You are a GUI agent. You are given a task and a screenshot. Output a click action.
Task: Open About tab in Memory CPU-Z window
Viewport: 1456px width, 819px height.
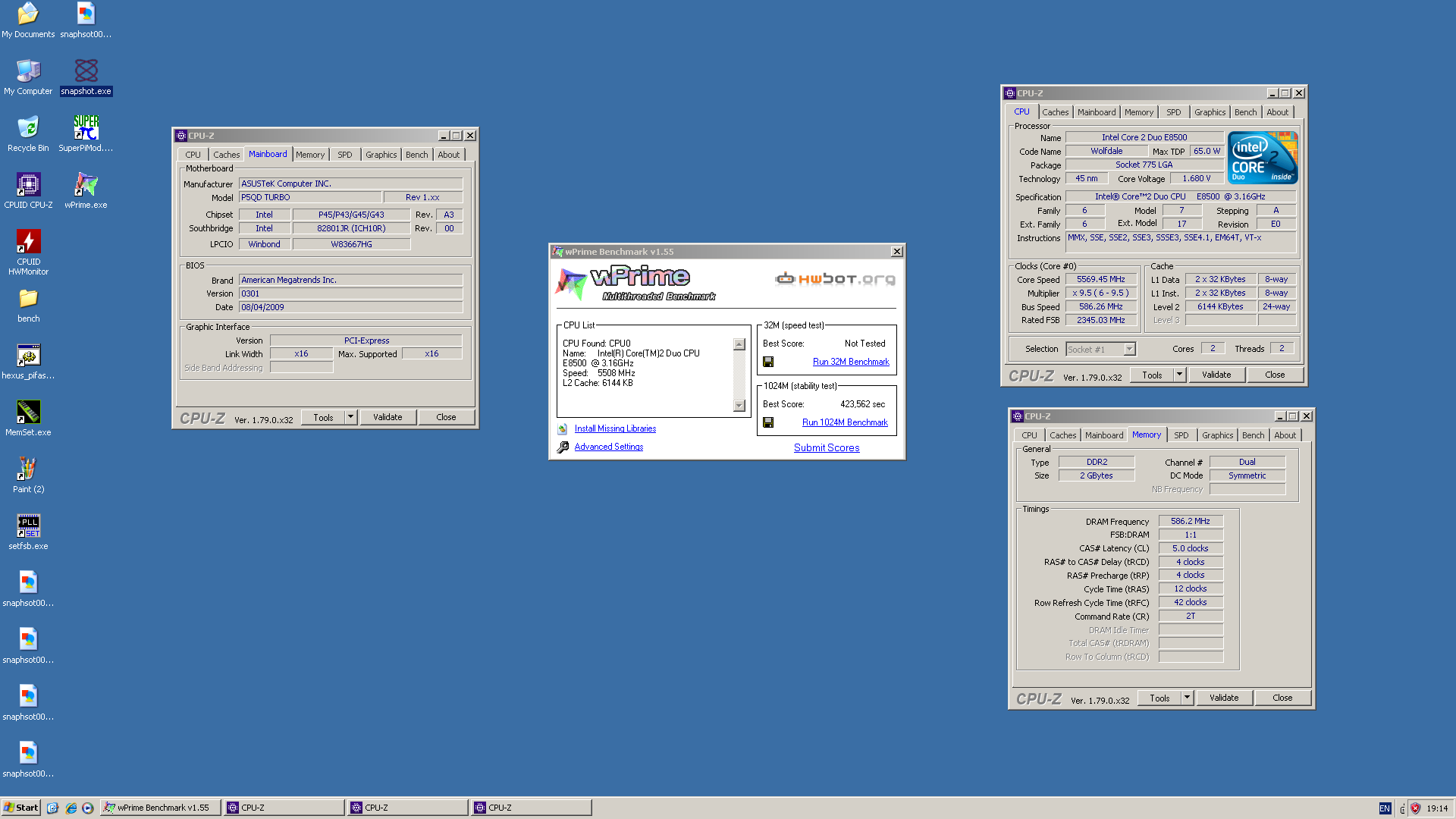click(x=1285, y=435)
